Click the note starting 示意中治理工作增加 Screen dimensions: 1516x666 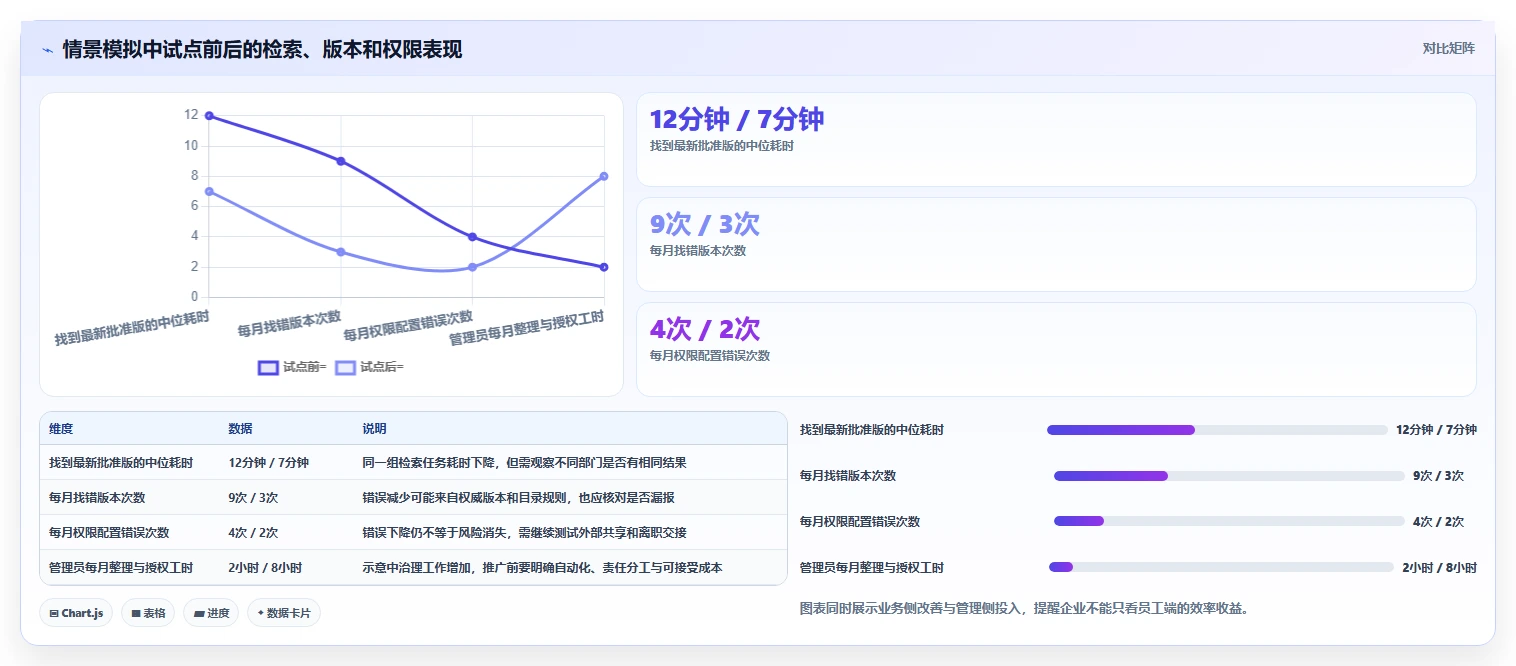[x=542, y=568]
